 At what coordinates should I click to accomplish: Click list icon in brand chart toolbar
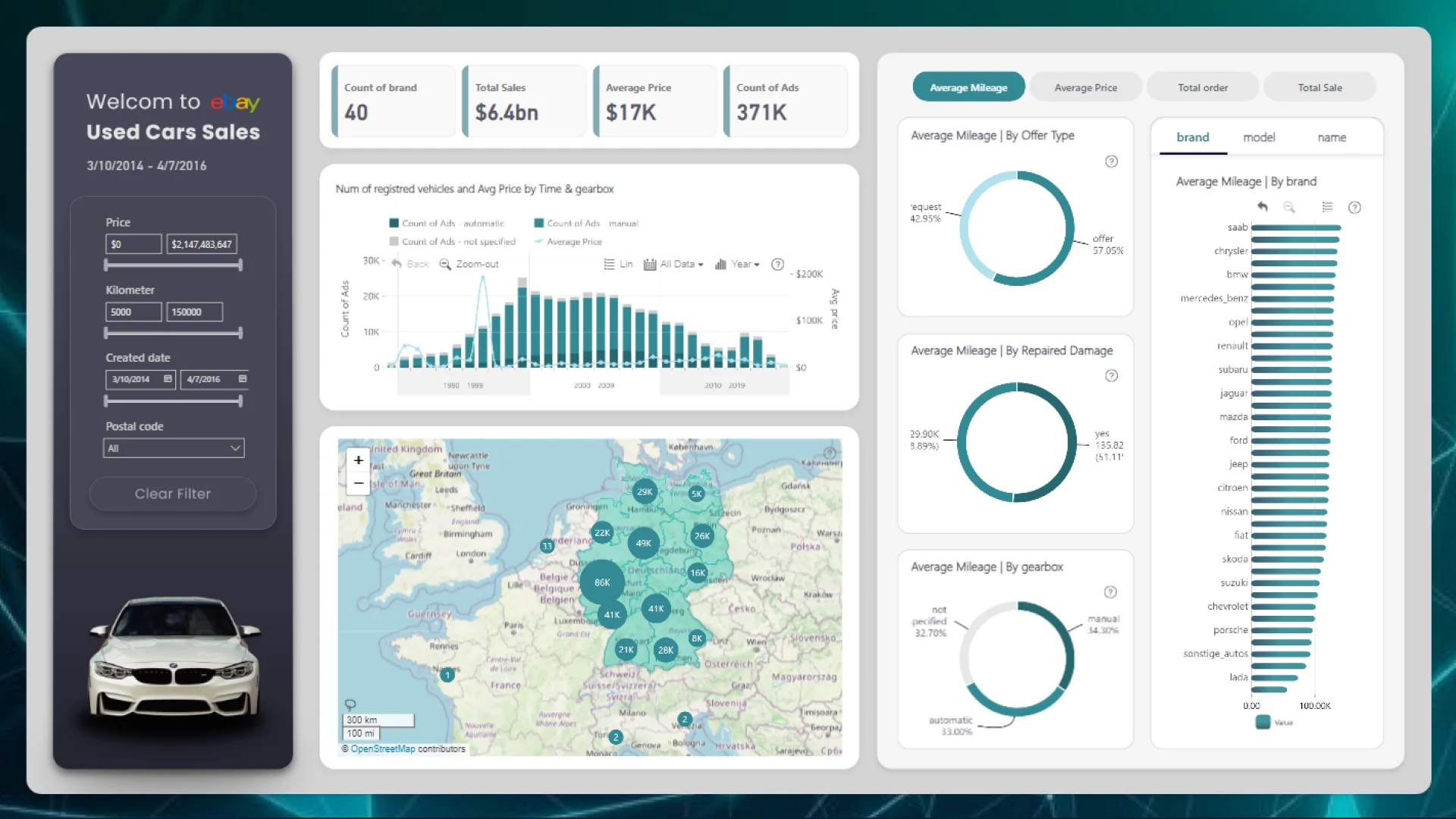1327,207
